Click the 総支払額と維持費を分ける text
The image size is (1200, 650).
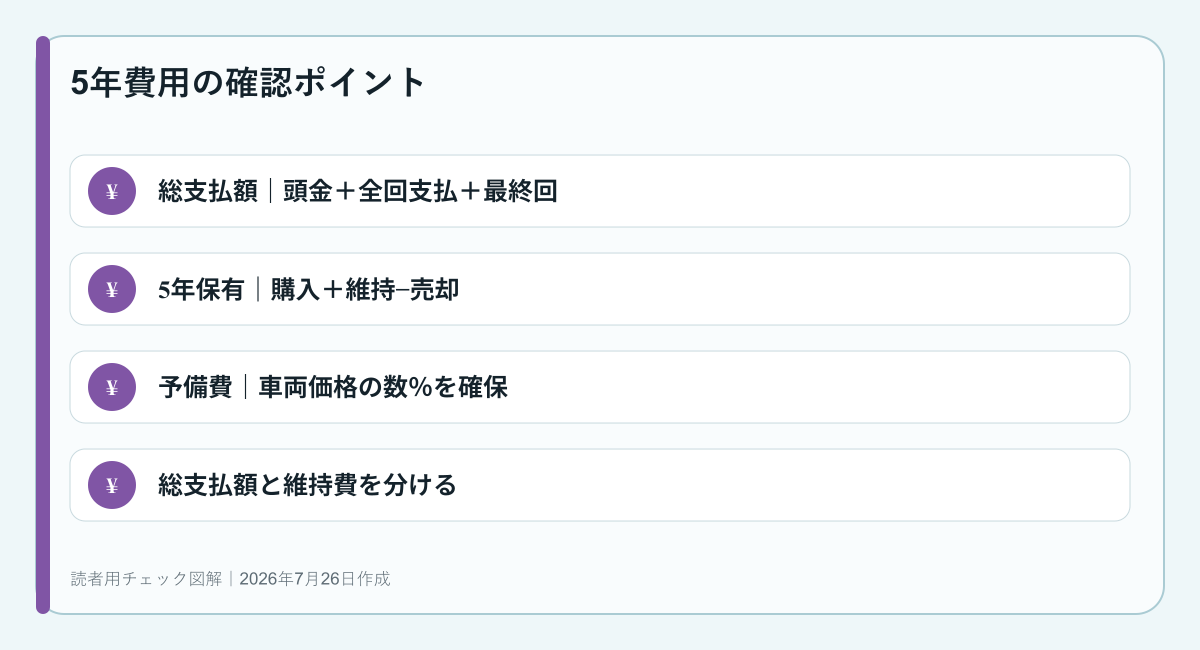[308, 485]
